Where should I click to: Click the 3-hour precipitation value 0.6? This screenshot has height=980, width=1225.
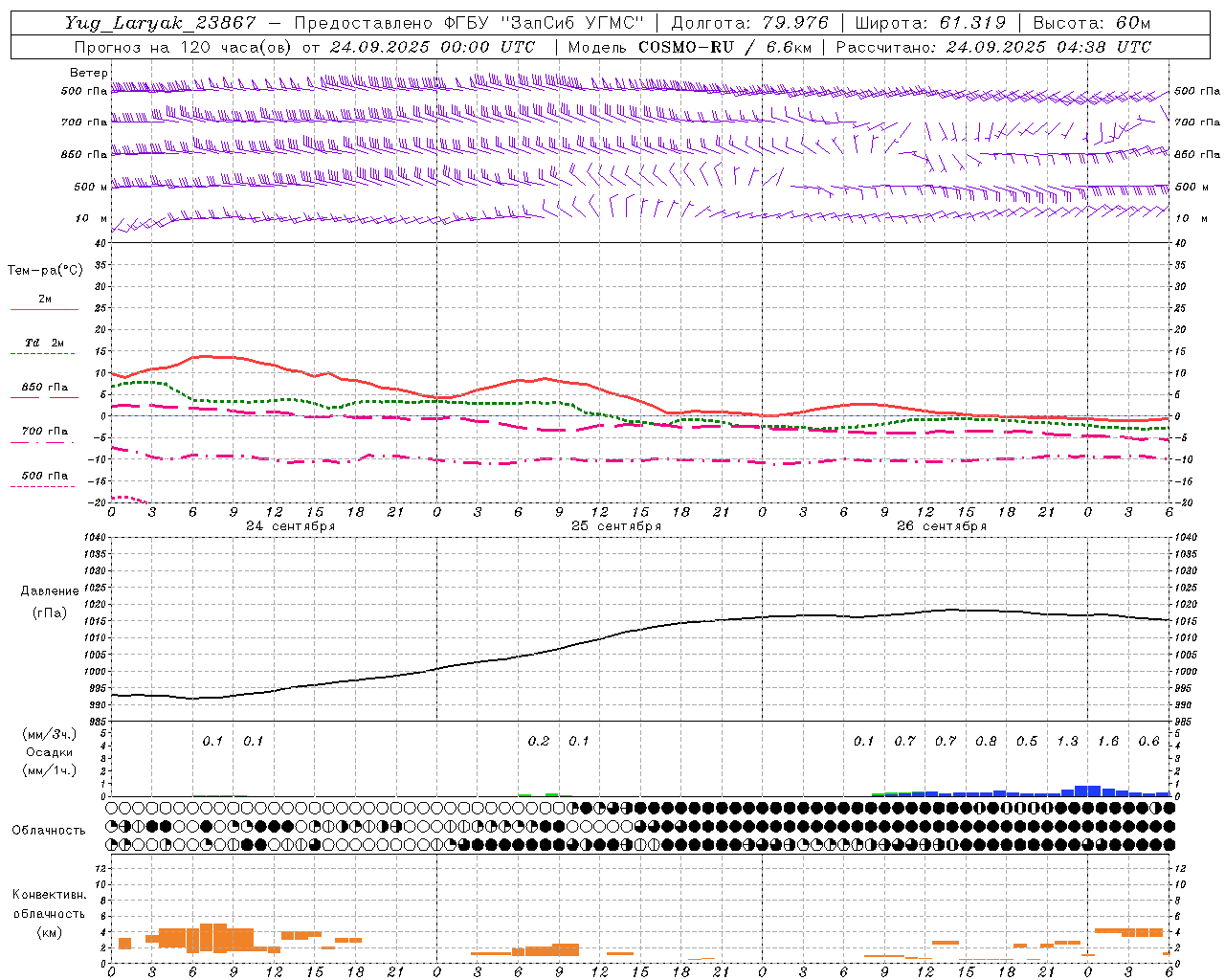tap(1148, 741)
